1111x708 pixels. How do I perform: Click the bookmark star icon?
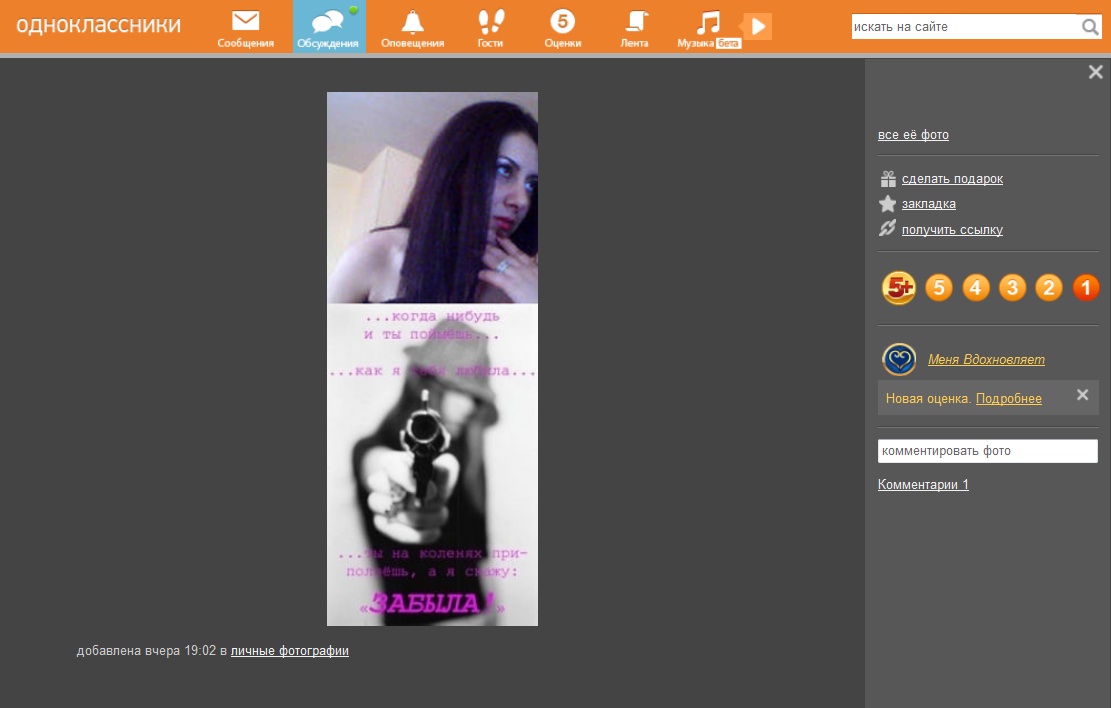click(888, 204)
